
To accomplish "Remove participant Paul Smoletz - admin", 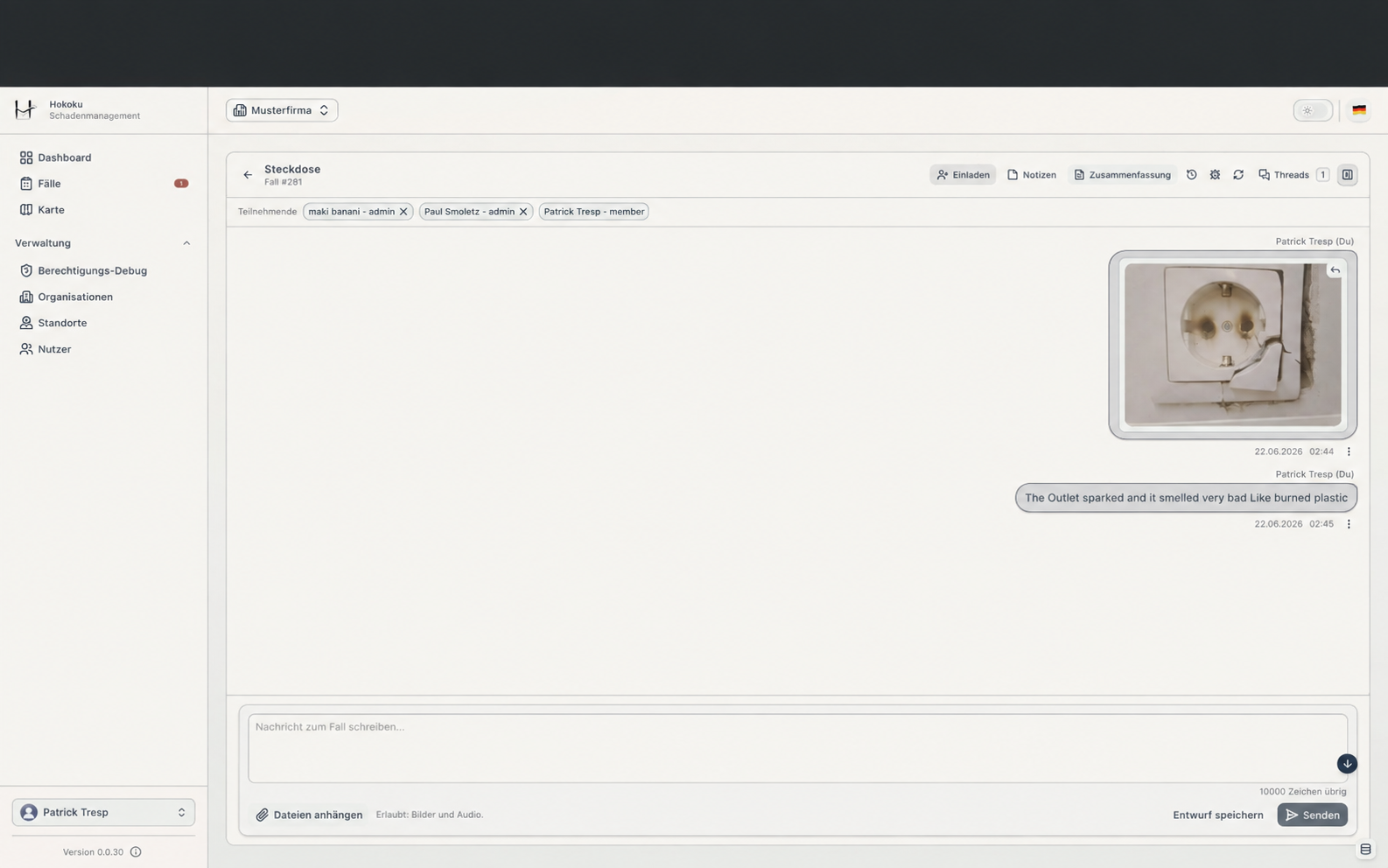I will click(x=523, y=212).
